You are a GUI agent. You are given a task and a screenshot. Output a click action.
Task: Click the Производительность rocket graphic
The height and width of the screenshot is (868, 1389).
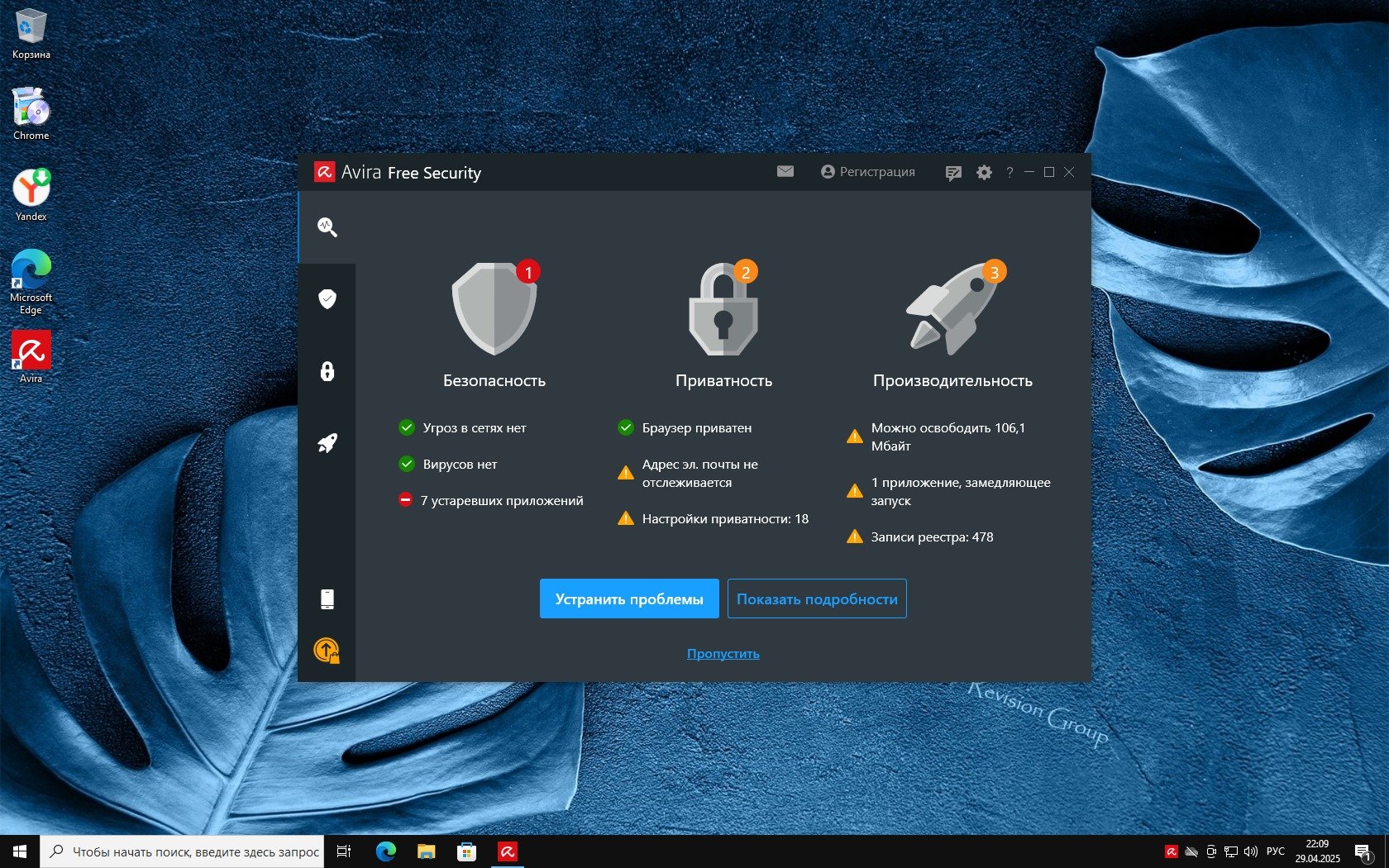[x=952, y=309]
